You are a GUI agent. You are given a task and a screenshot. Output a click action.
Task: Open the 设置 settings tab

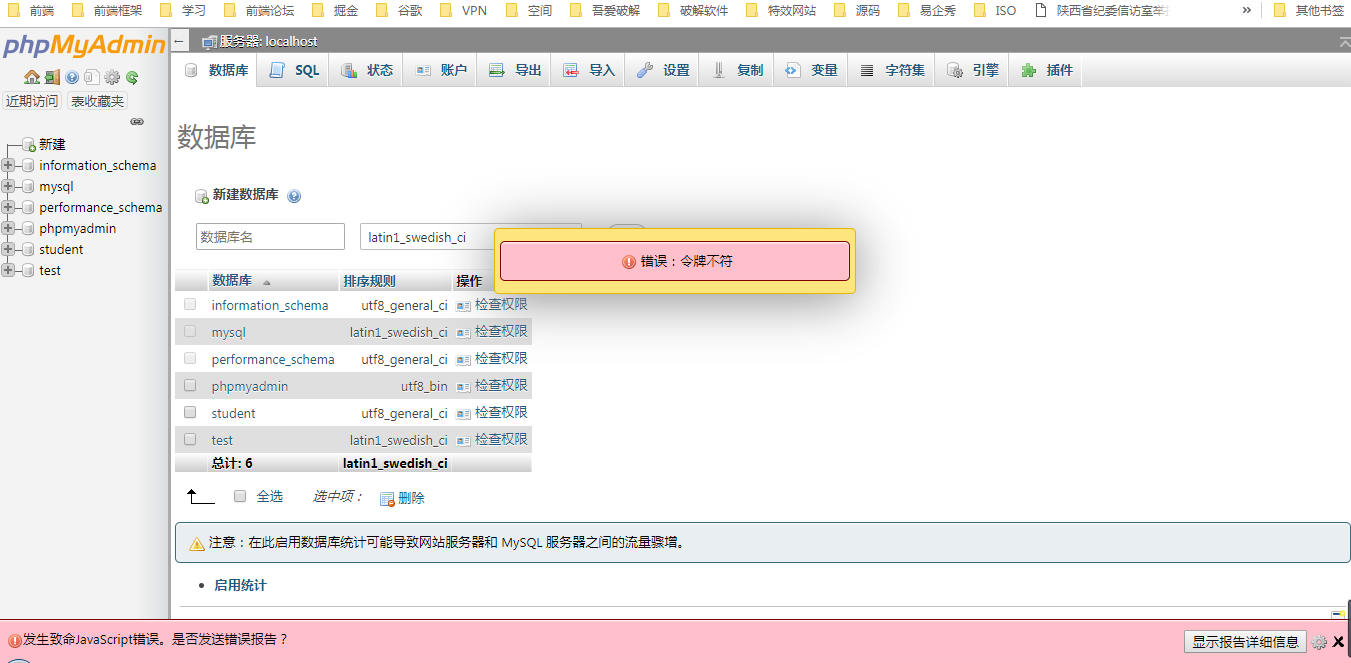click(x=663, y=70)
